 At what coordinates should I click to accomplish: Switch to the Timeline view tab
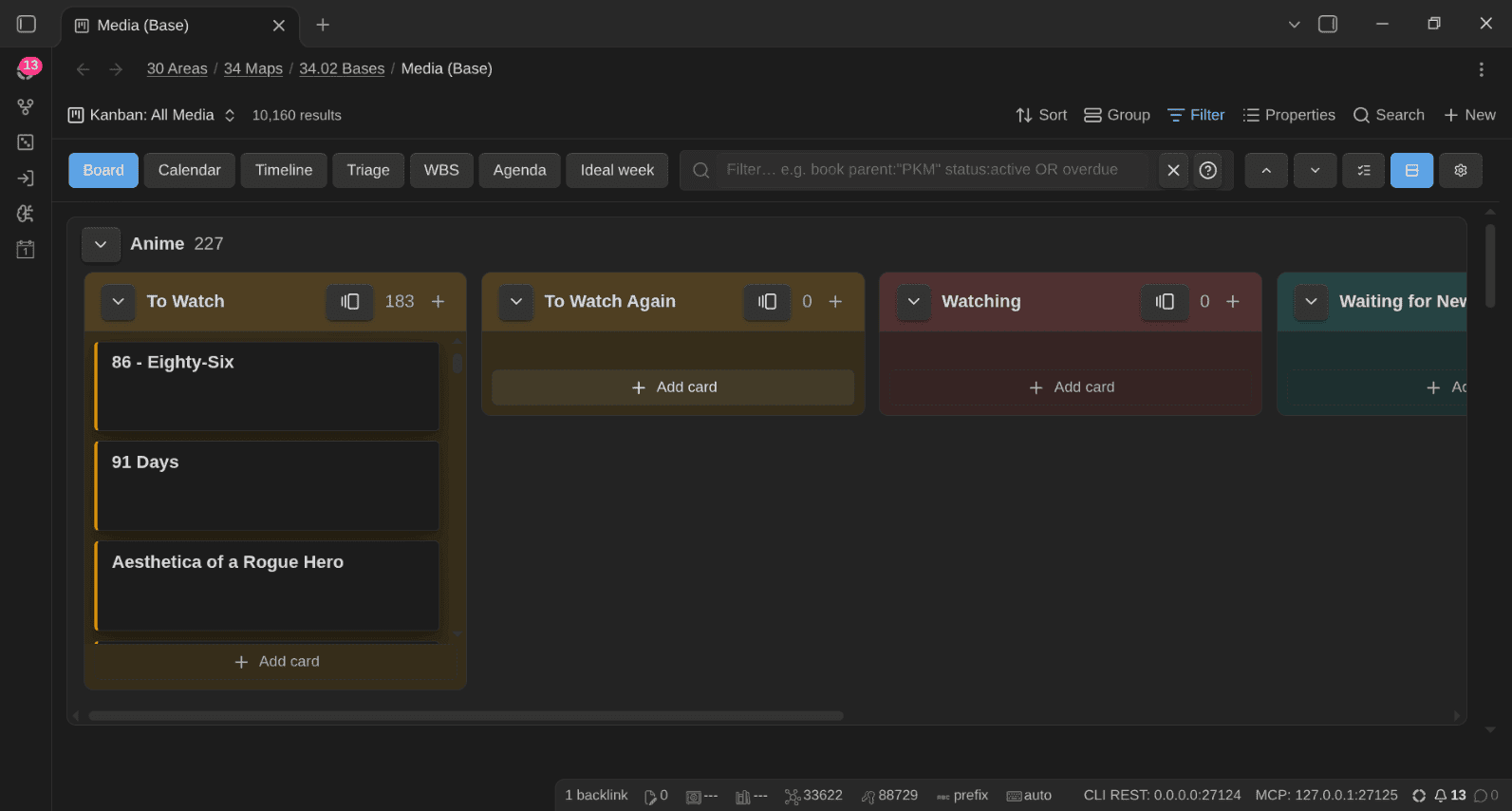(x=283, y=170)
